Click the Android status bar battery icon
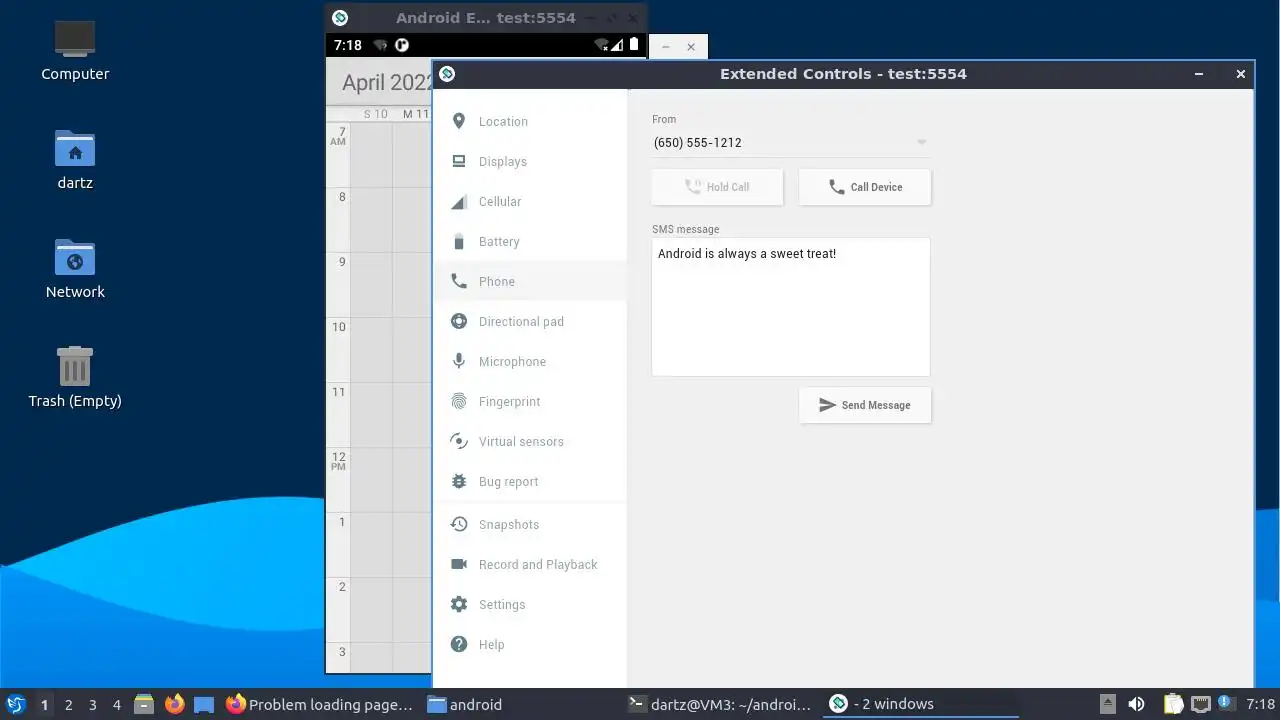The height and width of the screenshot is (720, 1280). click(x=634, y=45)
